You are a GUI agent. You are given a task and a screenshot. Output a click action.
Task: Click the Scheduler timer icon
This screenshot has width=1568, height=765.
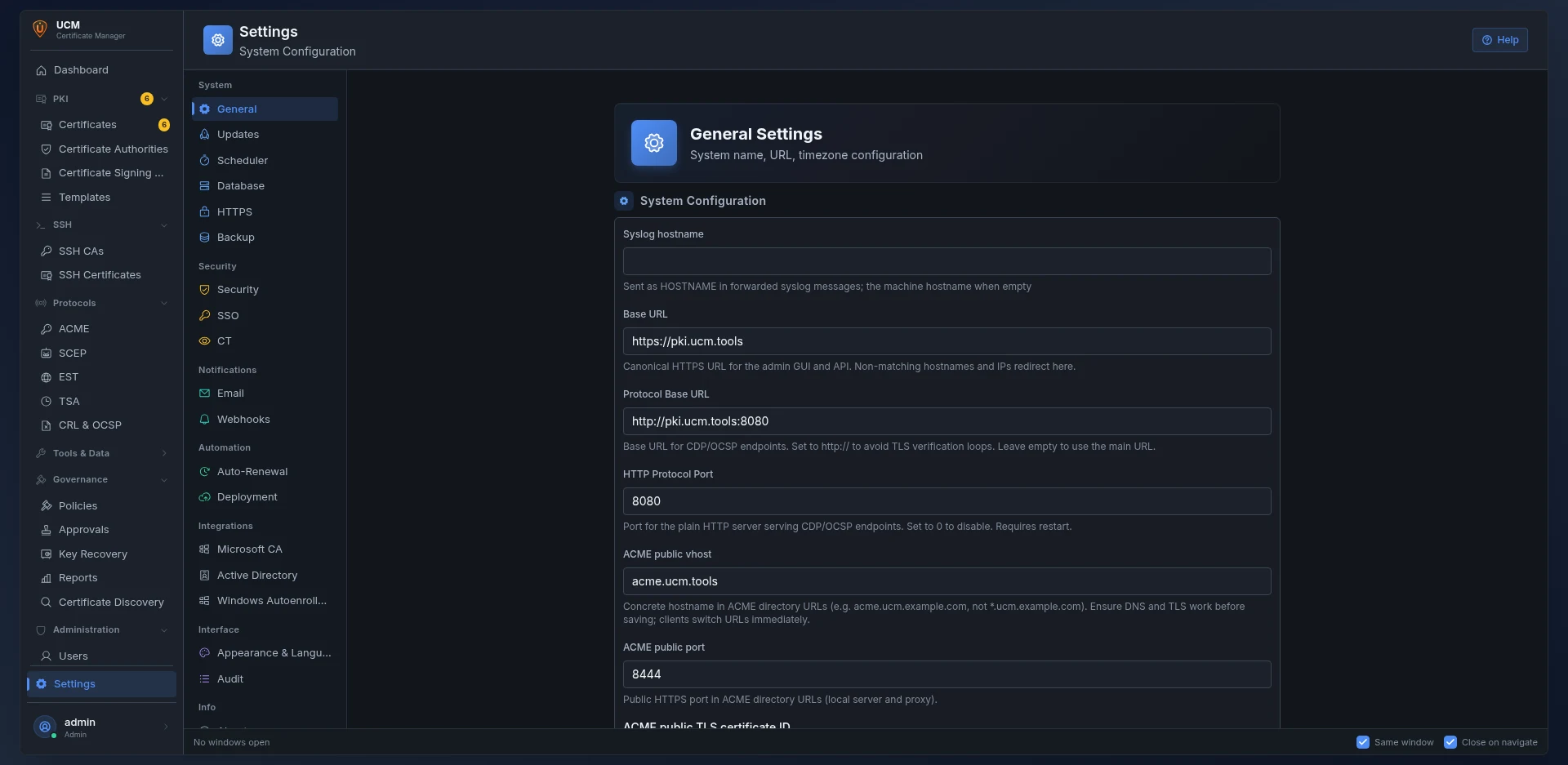[x=204, y=161]
